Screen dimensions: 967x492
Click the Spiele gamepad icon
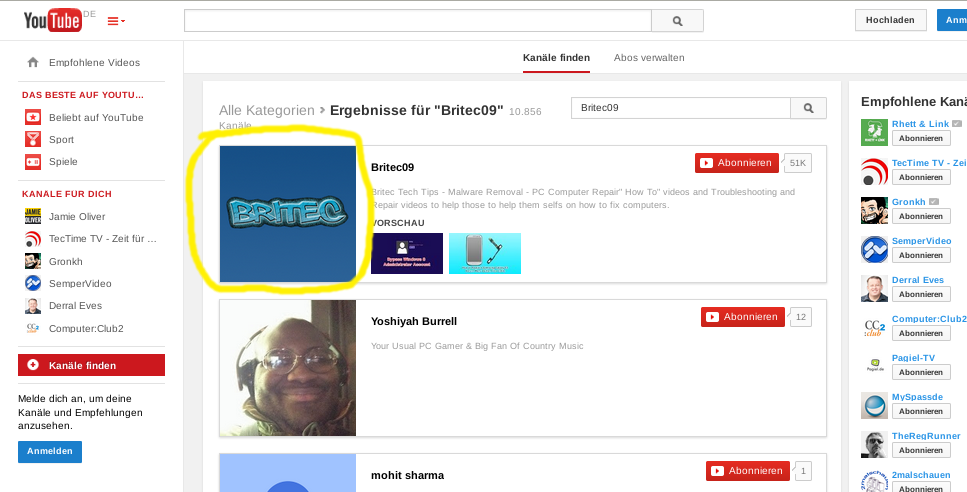tap(33, 162)
